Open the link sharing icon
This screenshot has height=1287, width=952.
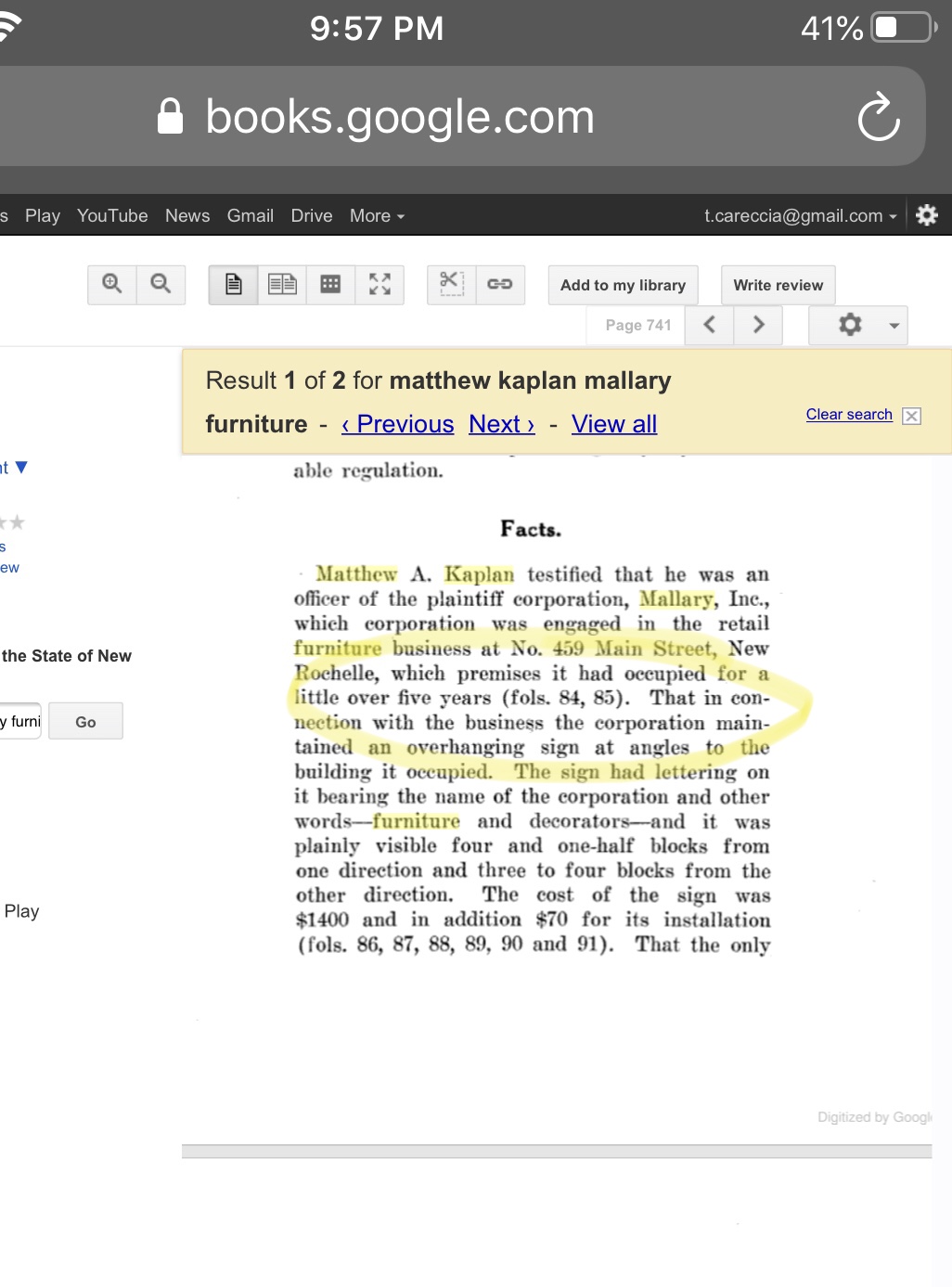click(x=500, y=285)
